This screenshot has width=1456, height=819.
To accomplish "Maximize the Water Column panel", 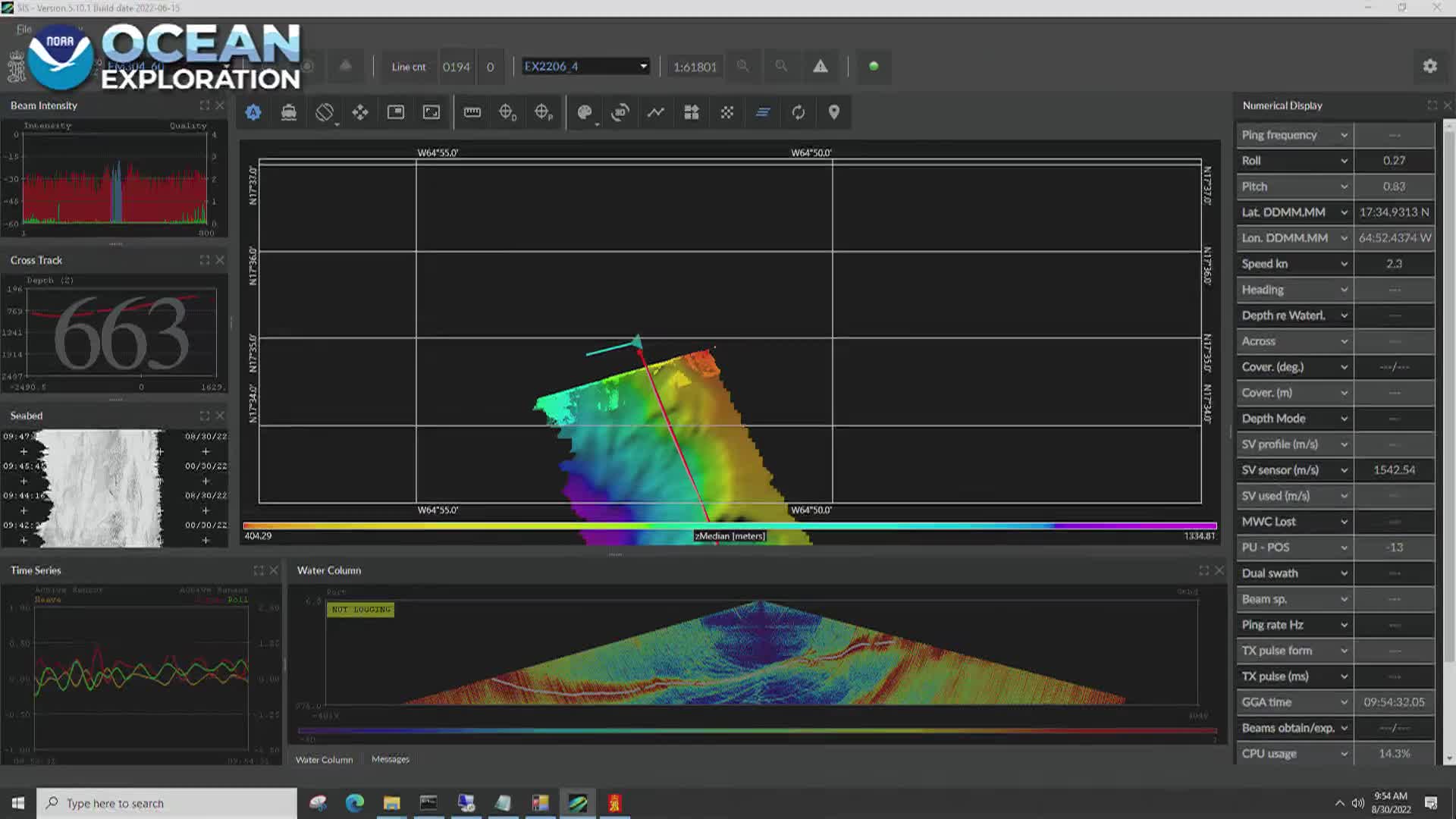I will [1204, 570].
